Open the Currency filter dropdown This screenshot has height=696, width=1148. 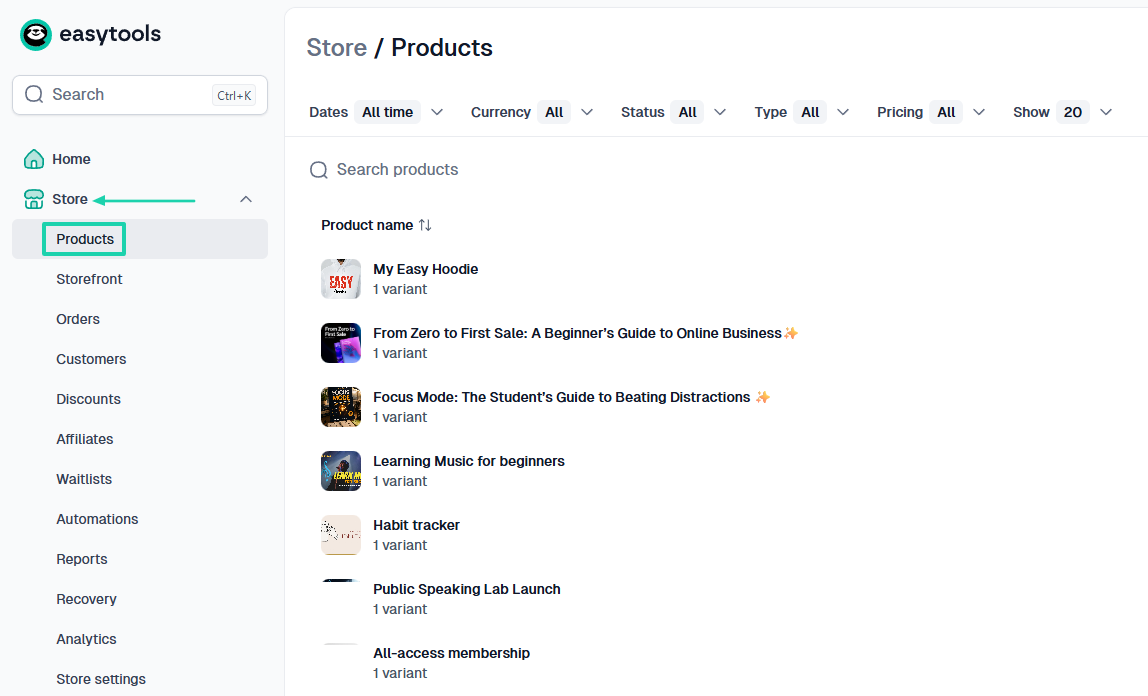click(532, 112)
